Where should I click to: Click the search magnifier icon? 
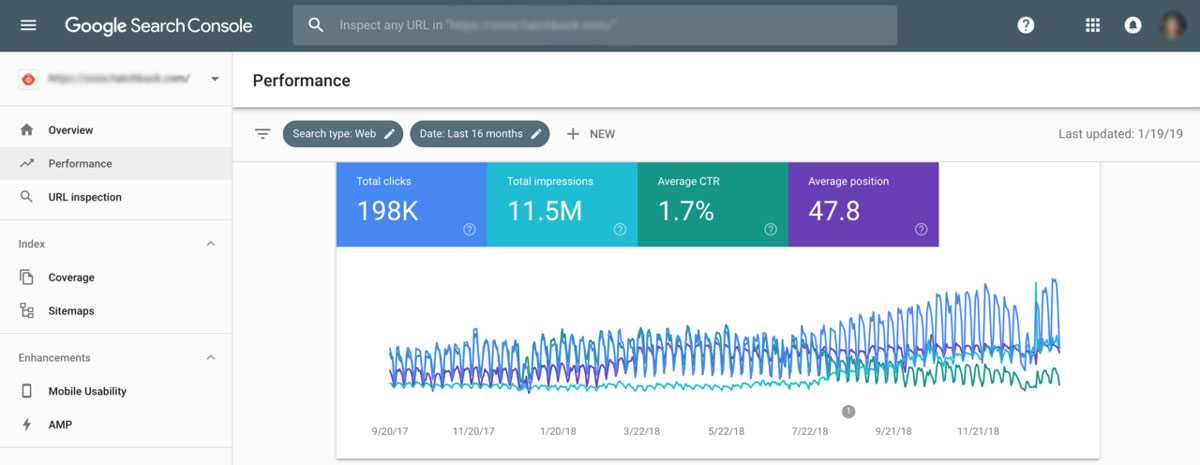tap(316, 25)
